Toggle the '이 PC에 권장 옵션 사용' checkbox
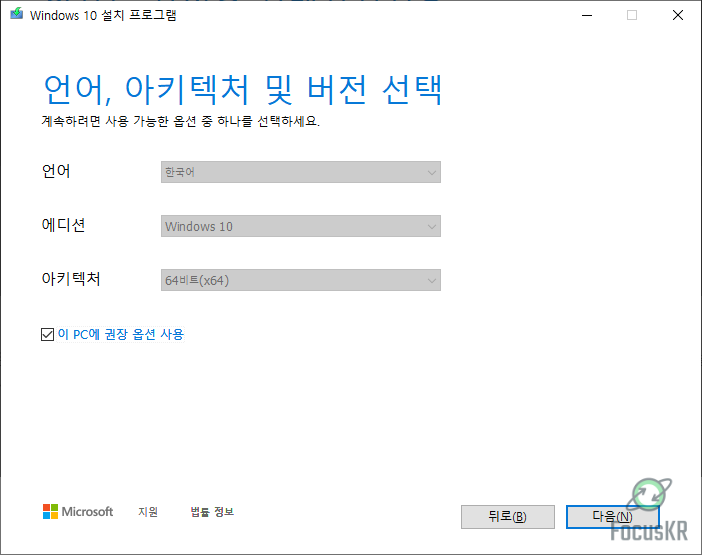 point(47,334)
